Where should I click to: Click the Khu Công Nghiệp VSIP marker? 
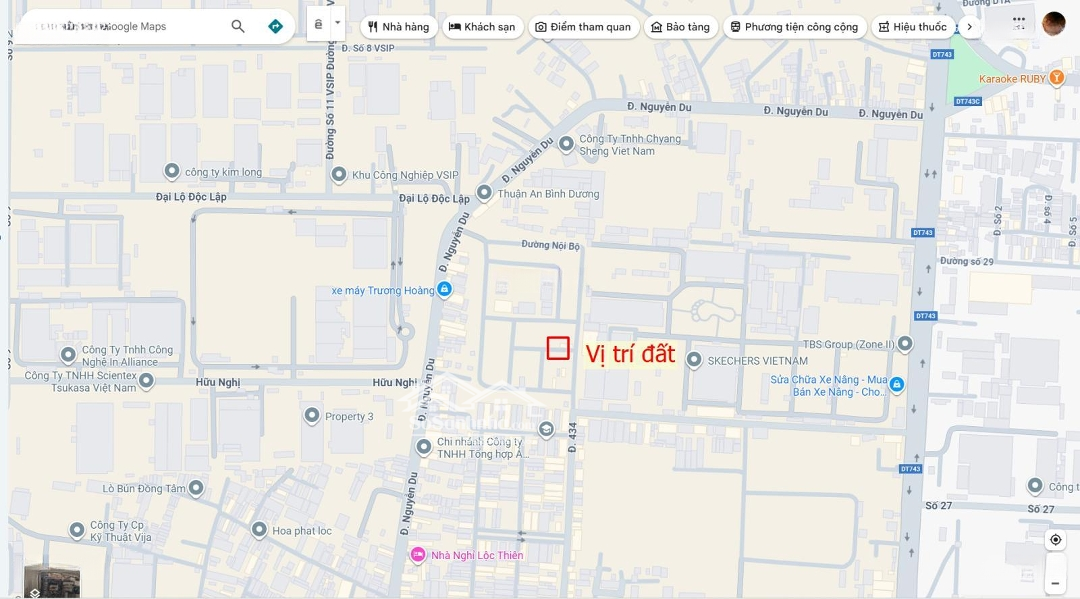click(338, 175)
